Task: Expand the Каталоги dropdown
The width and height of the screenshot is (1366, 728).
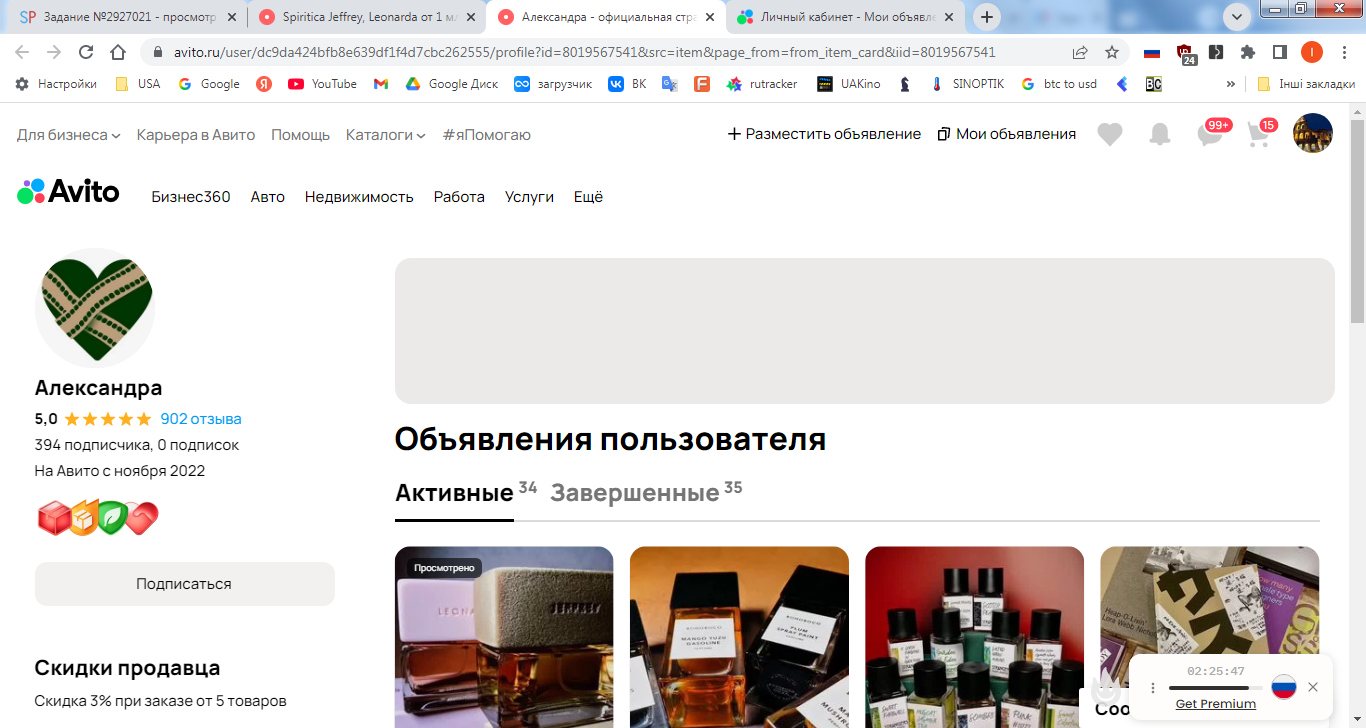Action: 386,134
